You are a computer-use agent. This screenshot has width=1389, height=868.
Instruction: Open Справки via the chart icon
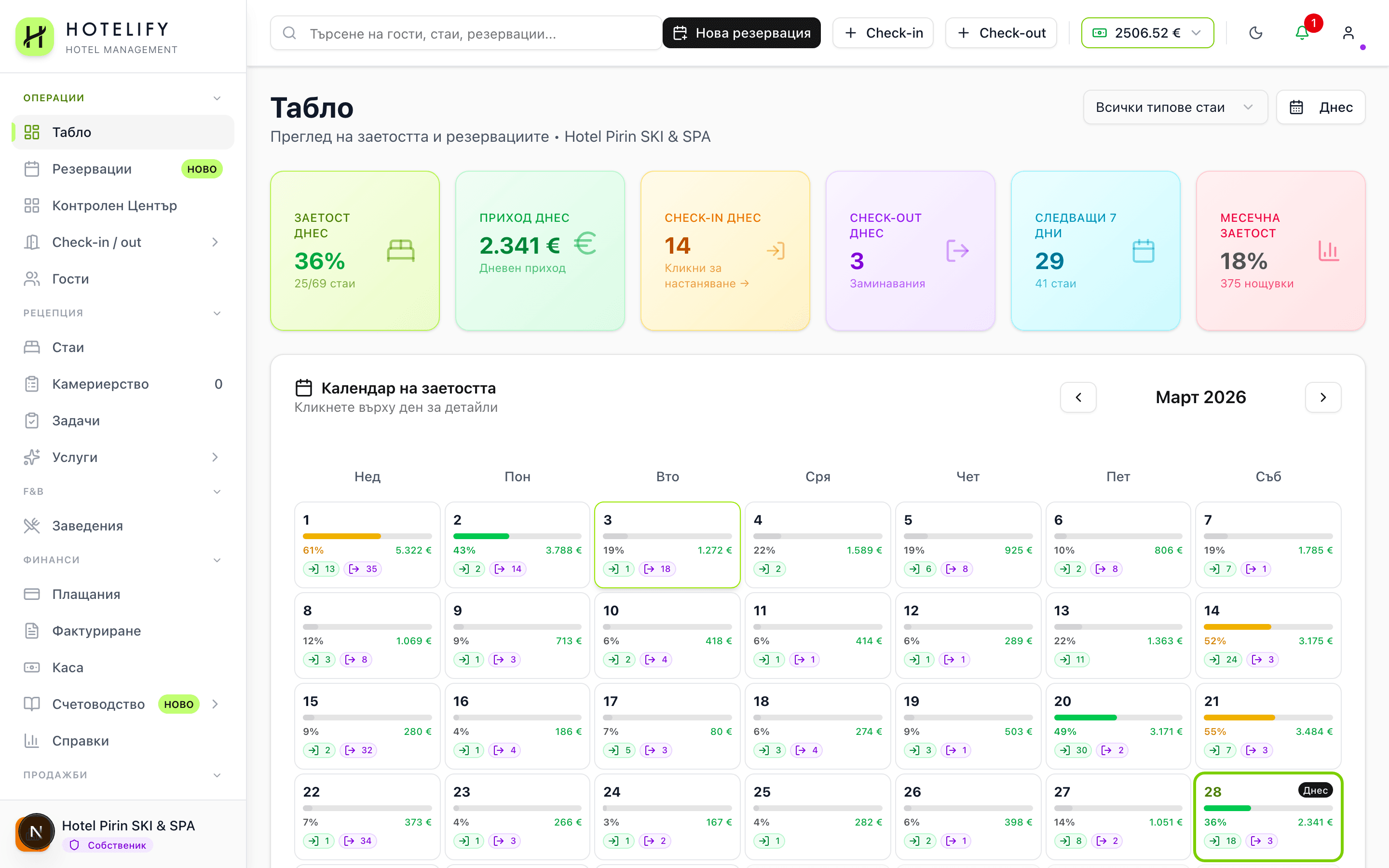(x=32, y=741)
